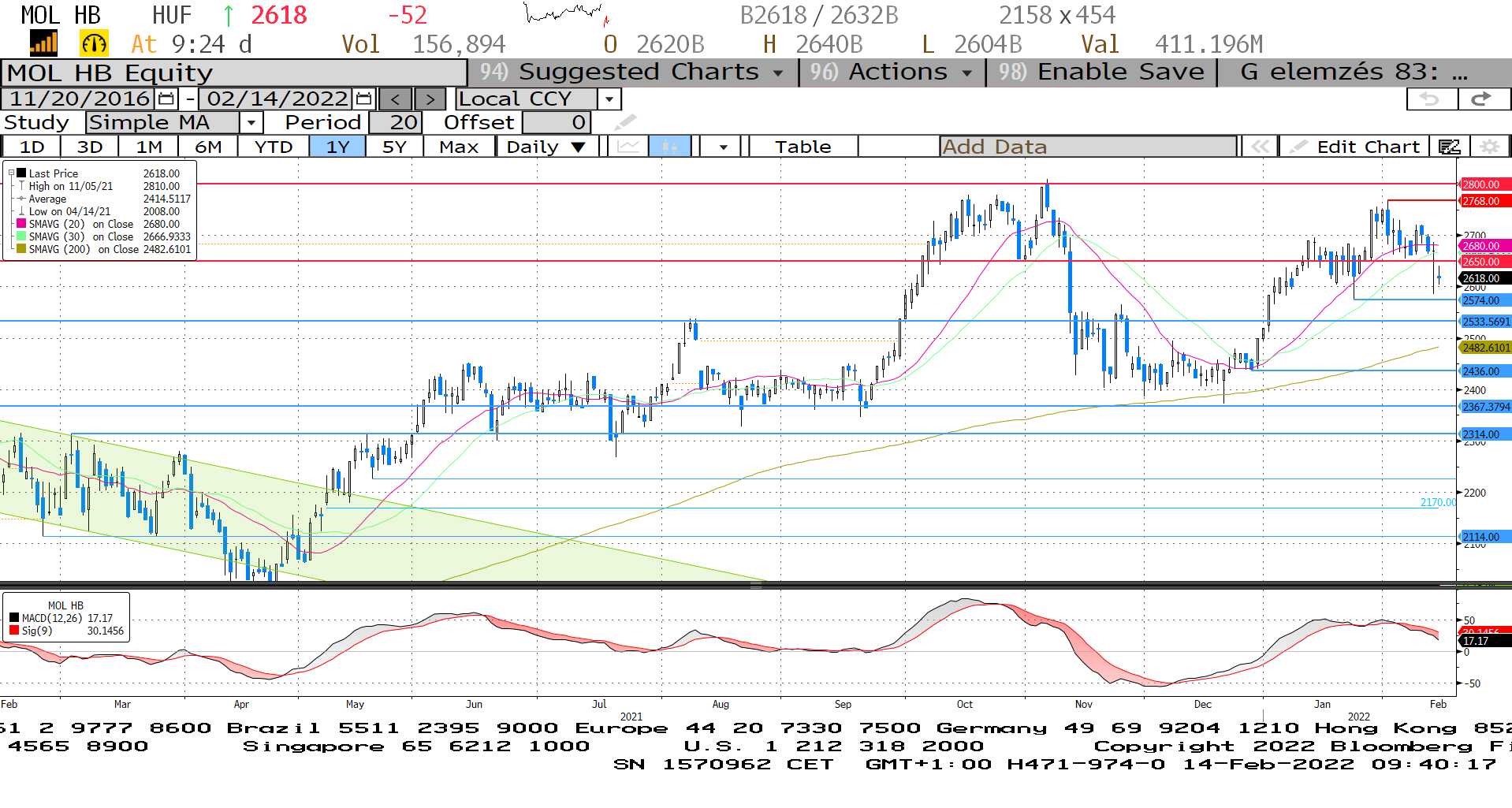This screenshot has width=1512, height=808.
Task: Go to previous date range arrow
Action: point(395,99)
